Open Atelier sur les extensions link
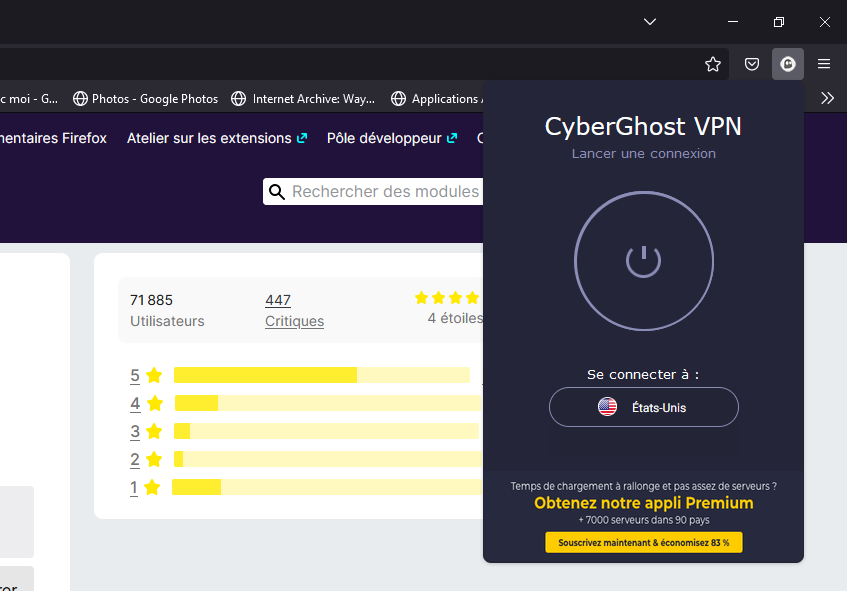 coord(217,138)
